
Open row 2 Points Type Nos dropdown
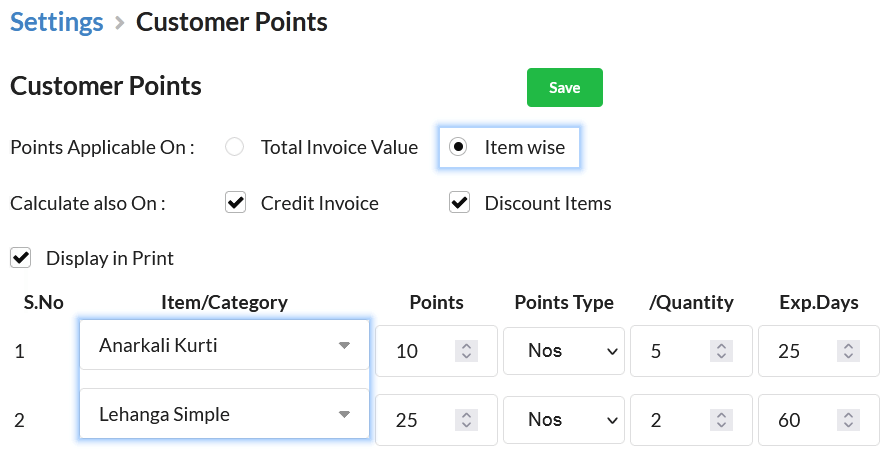[564, 420]
